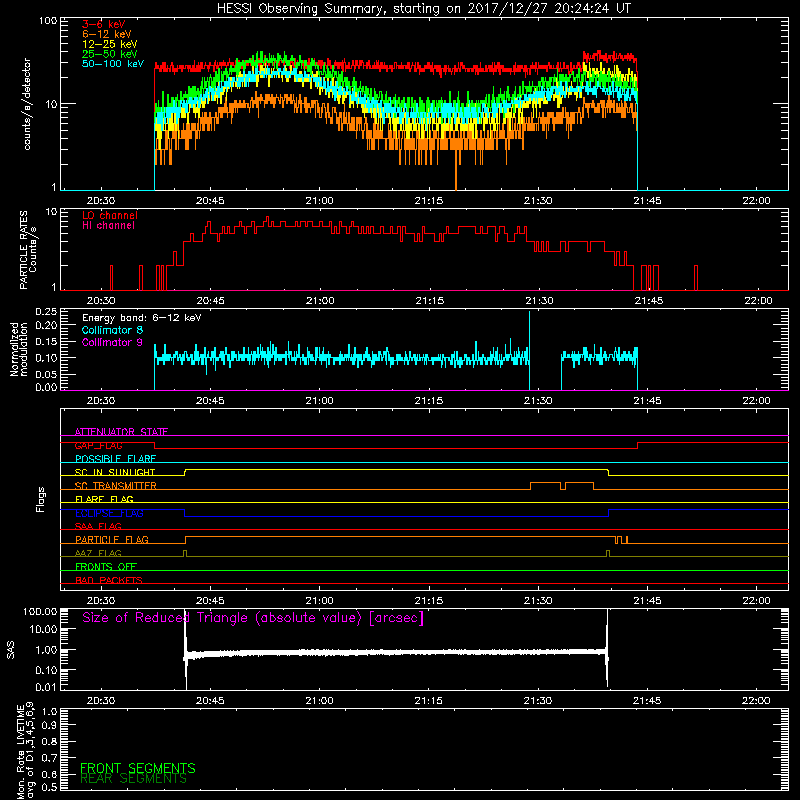The width and height of the screenshot is (800, 800).
Task: Click the SC_IN_SUNLIGHT flag label
Action: click(x=115, y=472)
